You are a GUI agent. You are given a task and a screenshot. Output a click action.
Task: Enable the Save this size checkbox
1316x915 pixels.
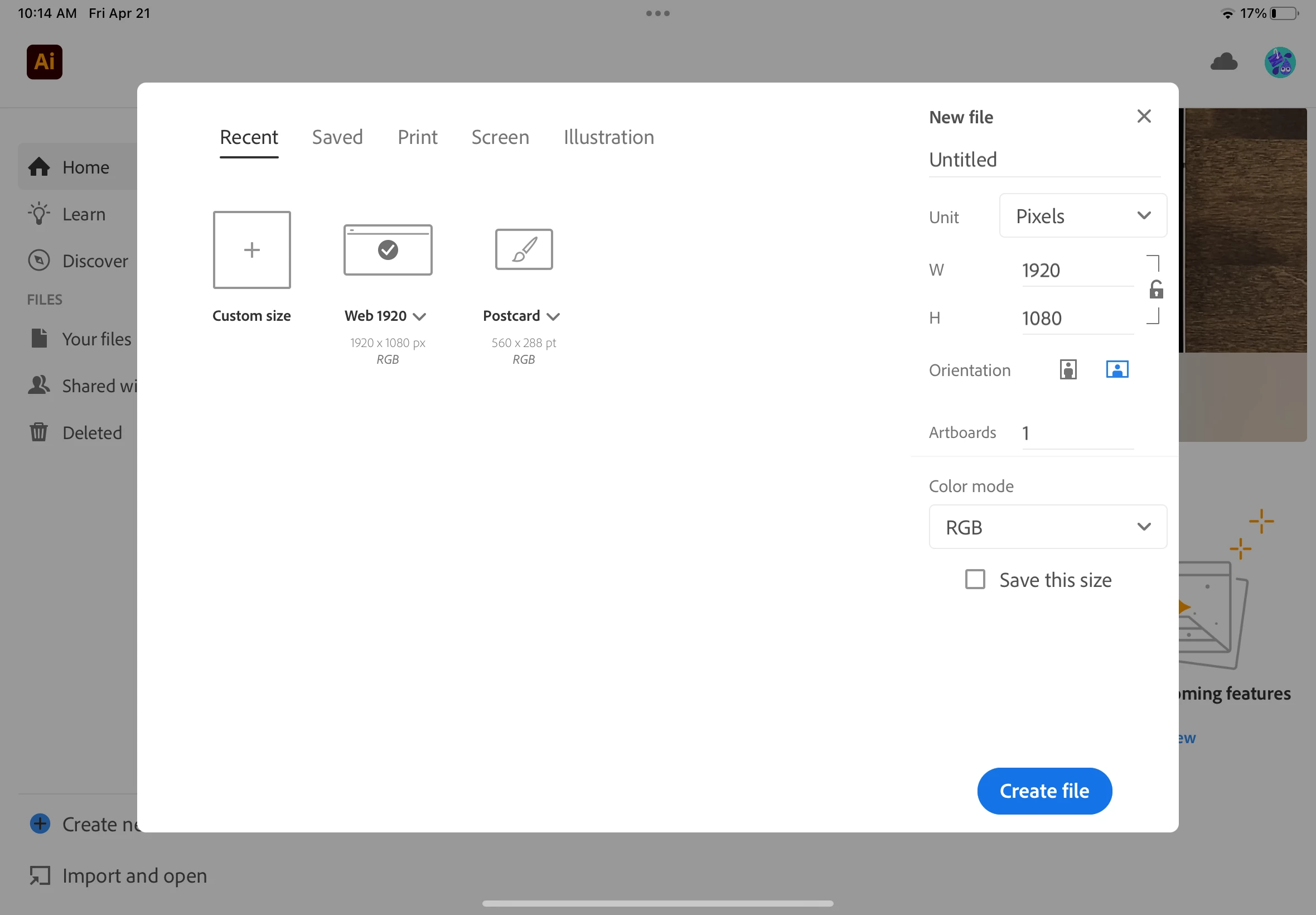point(975,580)
